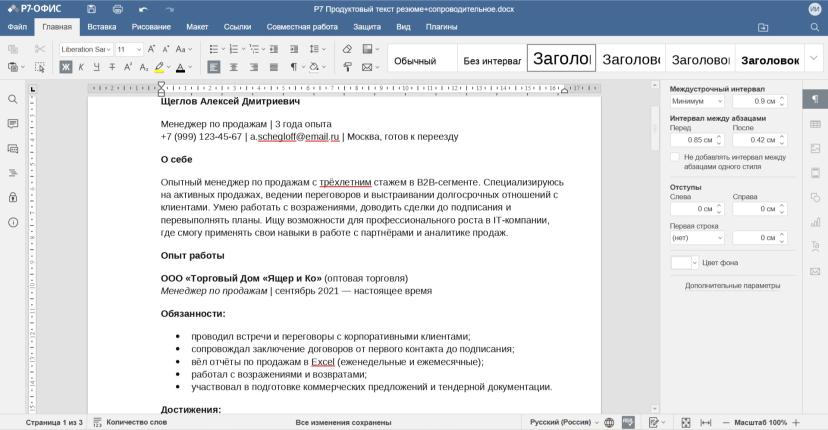Switch to the Совместная работа tab
The image size is (828, 430).
302,27
